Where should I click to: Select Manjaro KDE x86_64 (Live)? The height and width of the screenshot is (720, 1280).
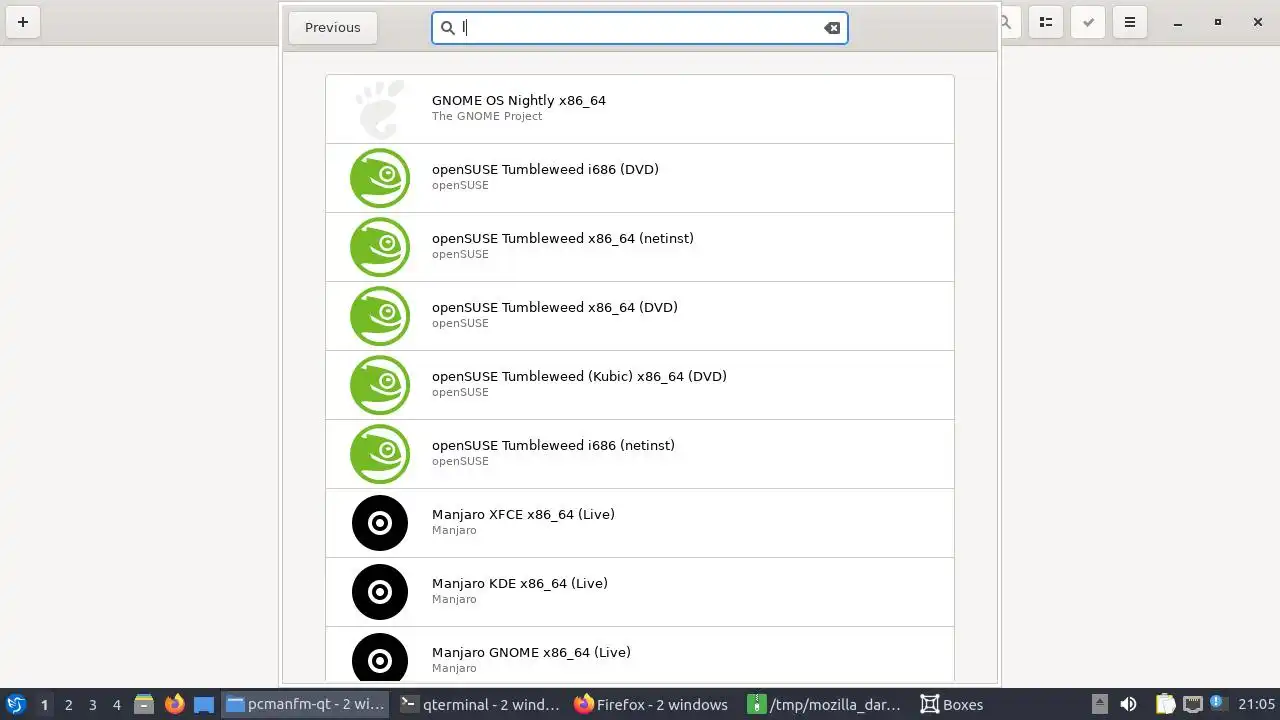coord(640,592)
